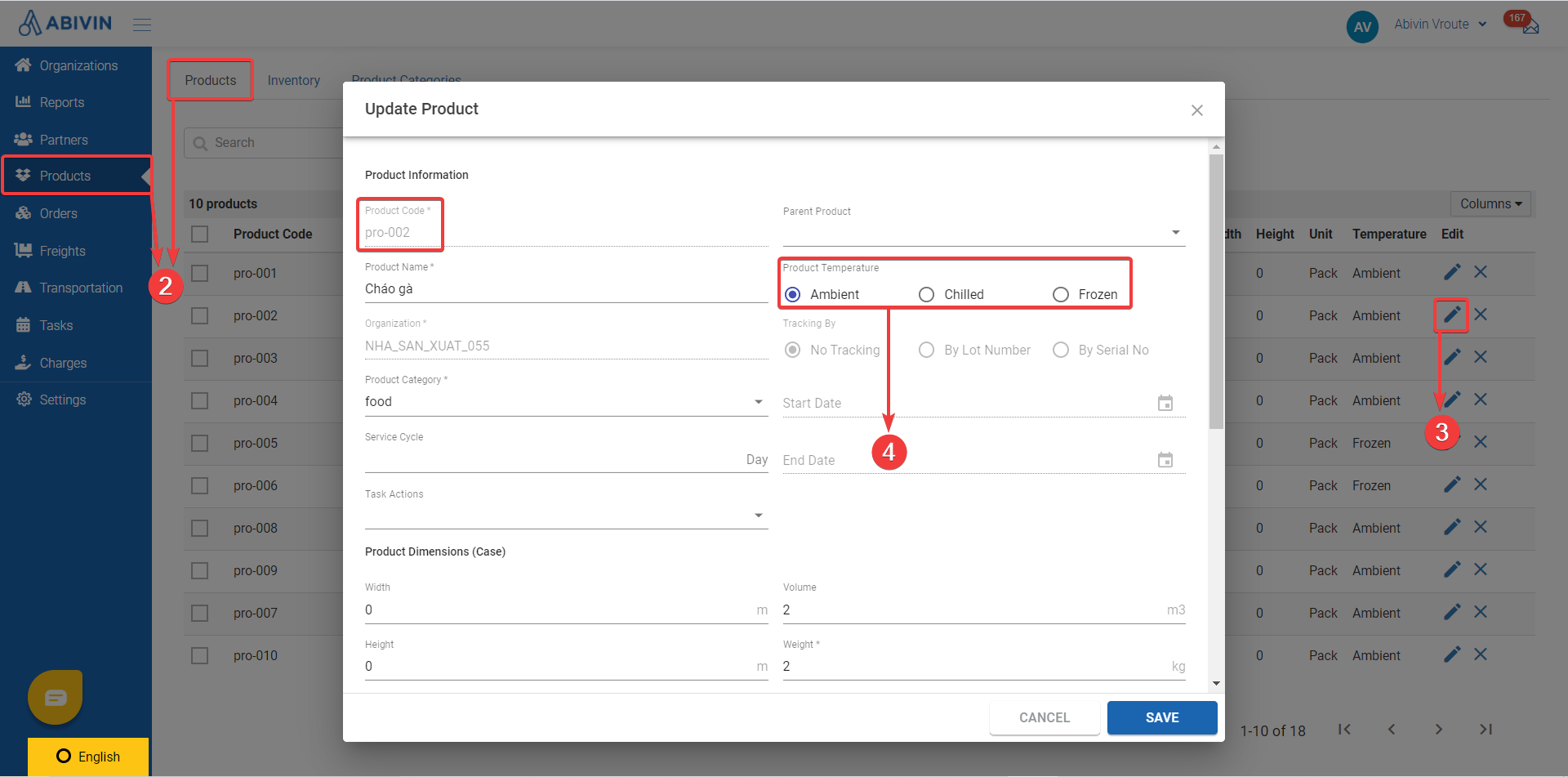Delete product pro-001 with X icon

(1481, 272)
